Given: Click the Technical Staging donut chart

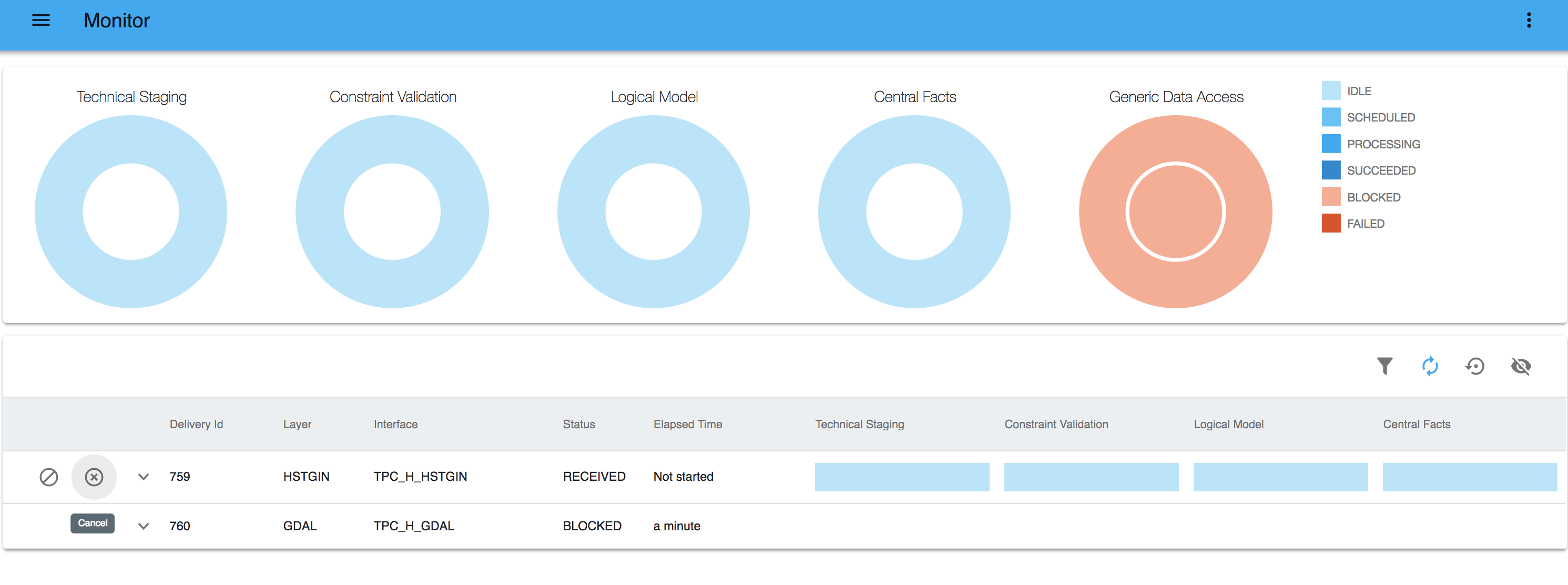Looking at the screenshot, I should click(x=131, y=211).
